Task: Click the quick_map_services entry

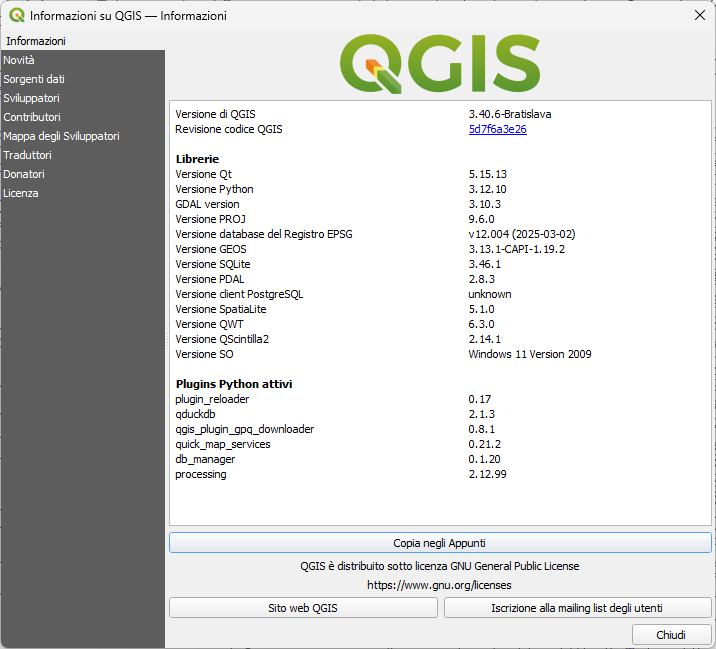Action: click(223, 444)
